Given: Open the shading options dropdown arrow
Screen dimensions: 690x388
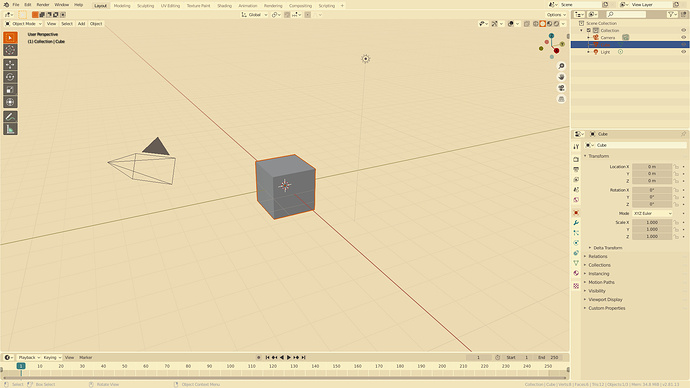Looking at the screenshot, I should pos(564,24).
